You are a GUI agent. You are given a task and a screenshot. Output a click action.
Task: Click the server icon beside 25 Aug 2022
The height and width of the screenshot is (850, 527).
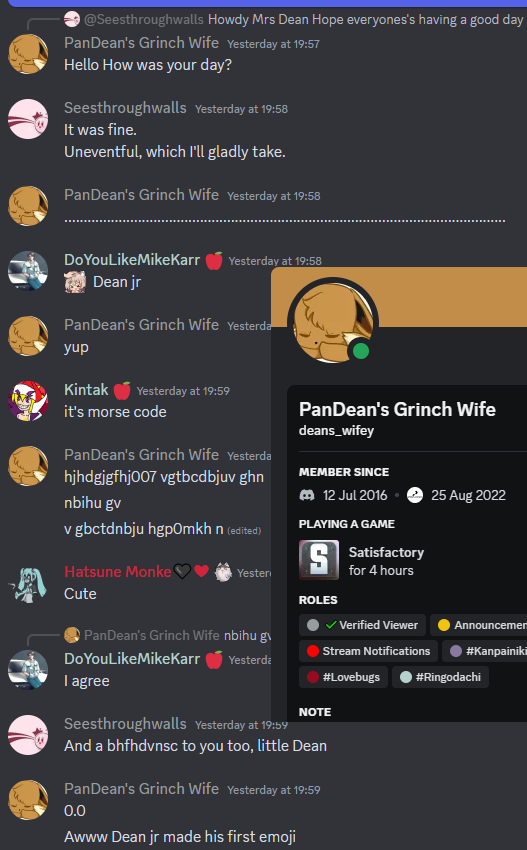pyautogui.click(x=415, y=495)
